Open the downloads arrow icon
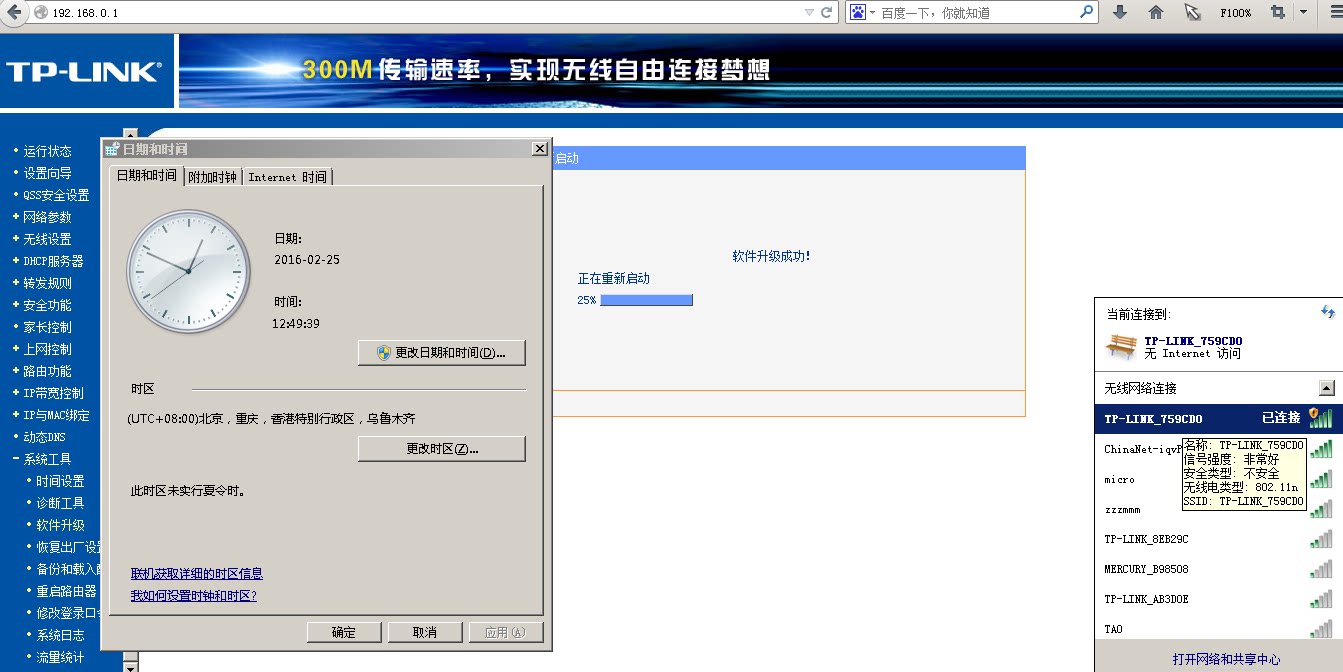The width and height of the screenshot is (1343, 672). 1120,12
